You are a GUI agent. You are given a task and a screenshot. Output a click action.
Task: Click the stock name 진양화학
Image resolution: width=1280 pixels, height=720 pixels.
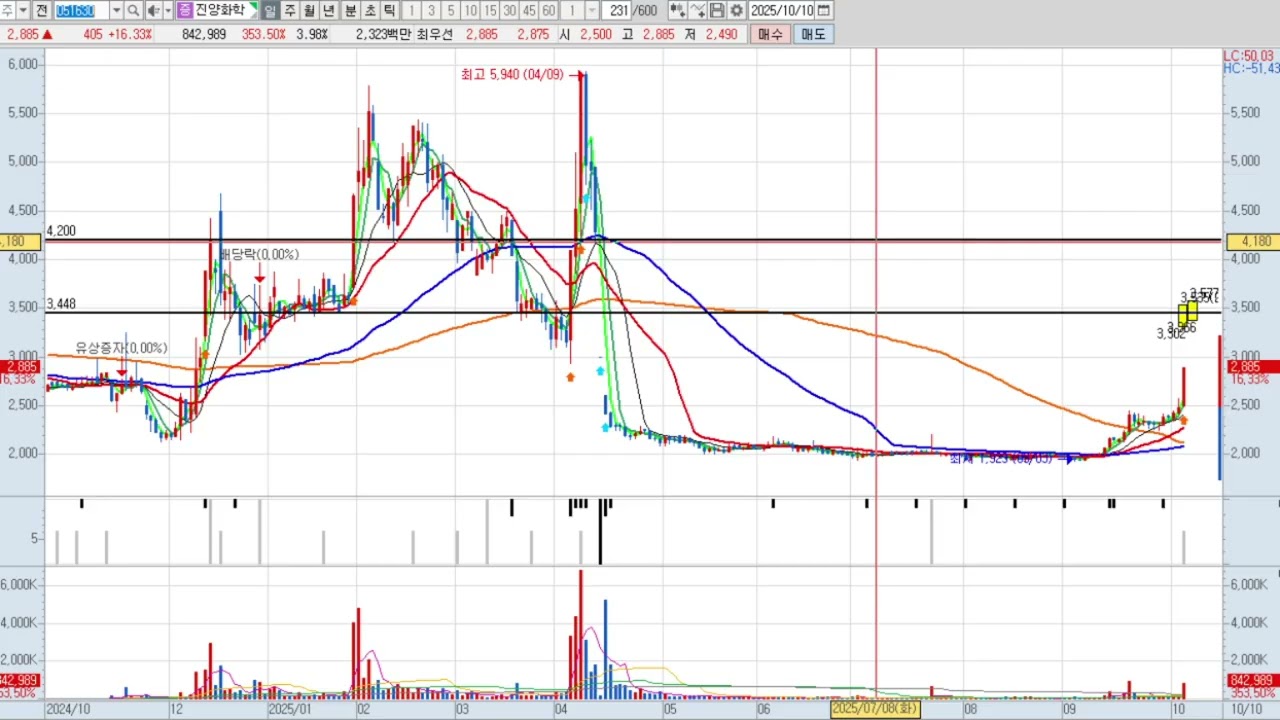click(x=220, y=10)
